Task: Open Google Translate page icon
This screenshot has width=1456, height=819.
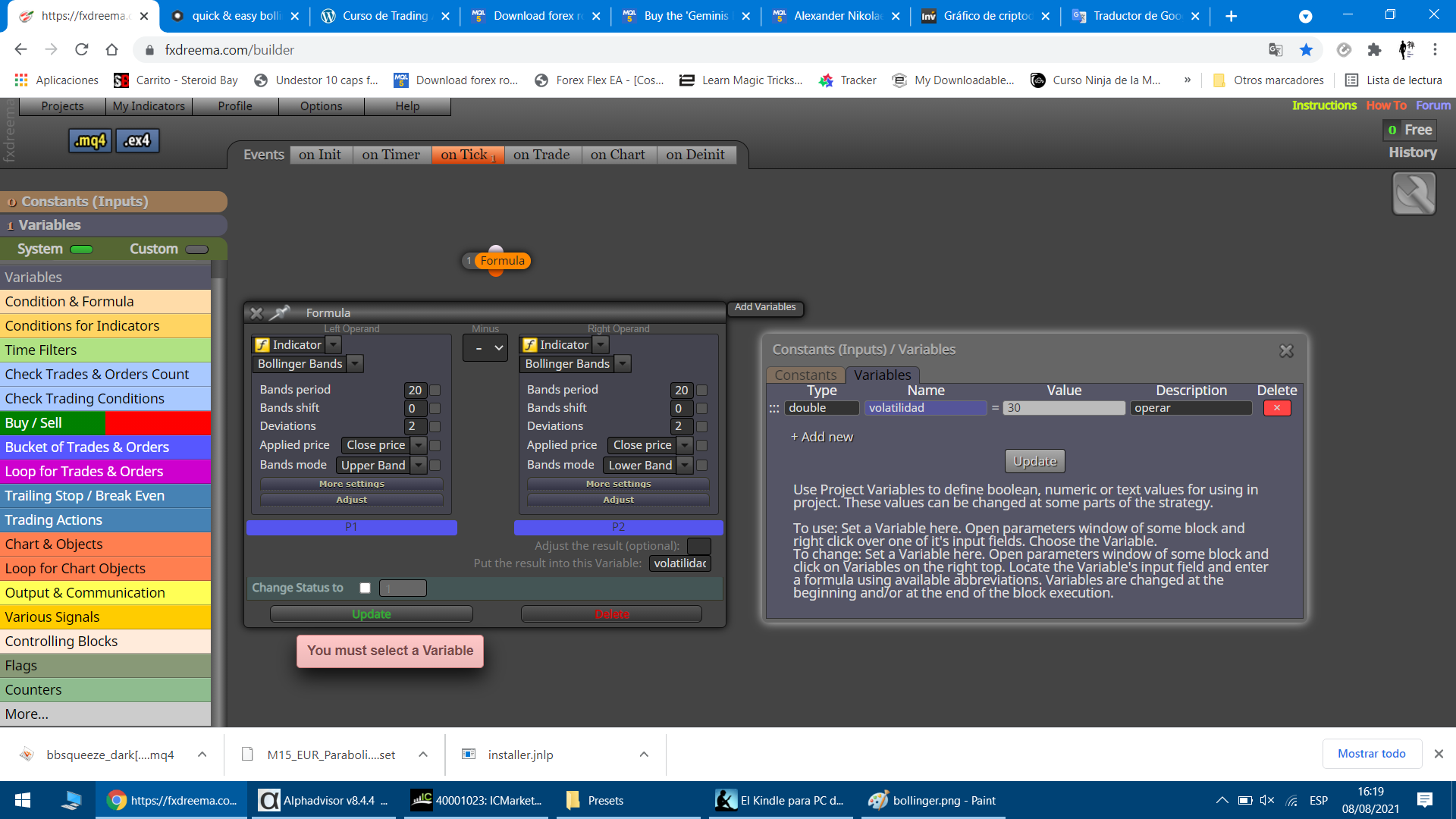Action: click(1276, 50)
